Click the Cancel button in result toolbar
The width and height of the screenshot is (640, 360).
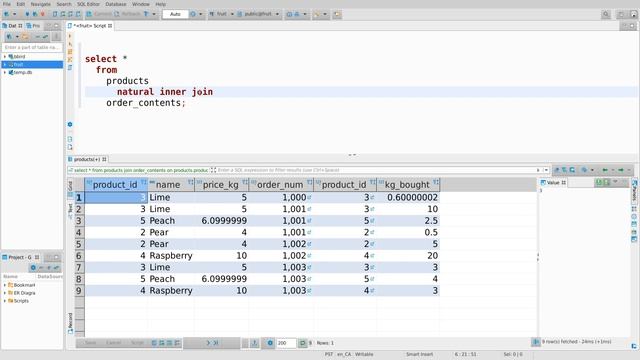pos(113,343)
